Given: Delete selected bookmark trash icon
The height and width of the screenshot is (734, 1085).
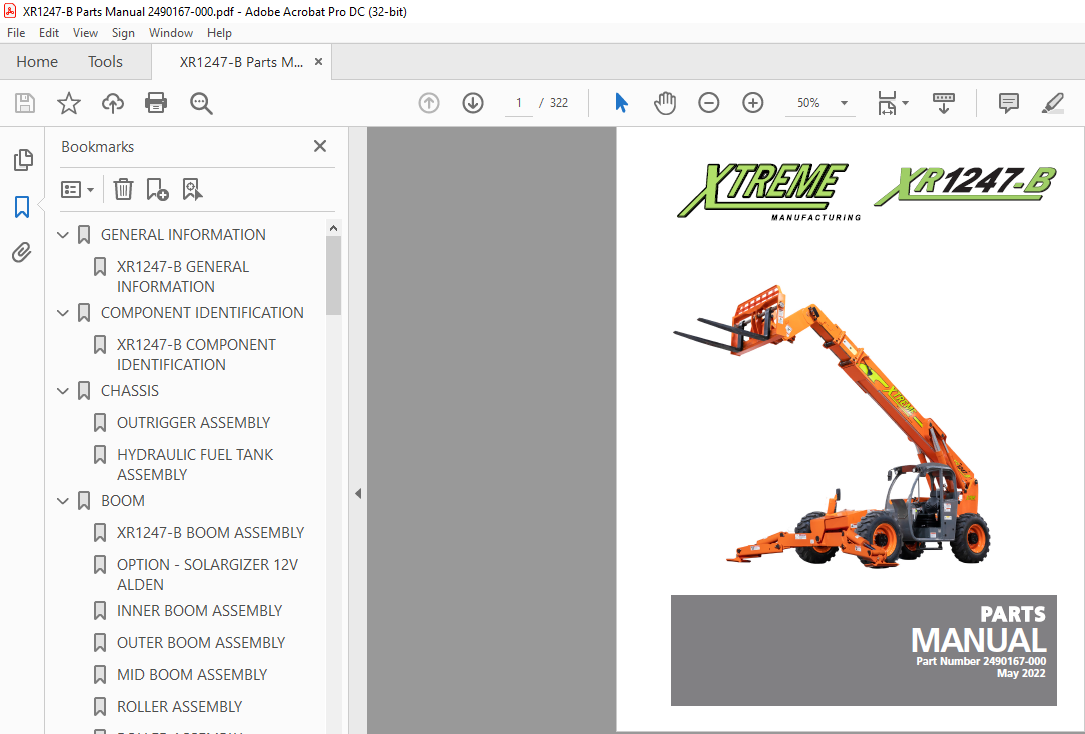Looking at the screenshot, I should tap(123, 189).
